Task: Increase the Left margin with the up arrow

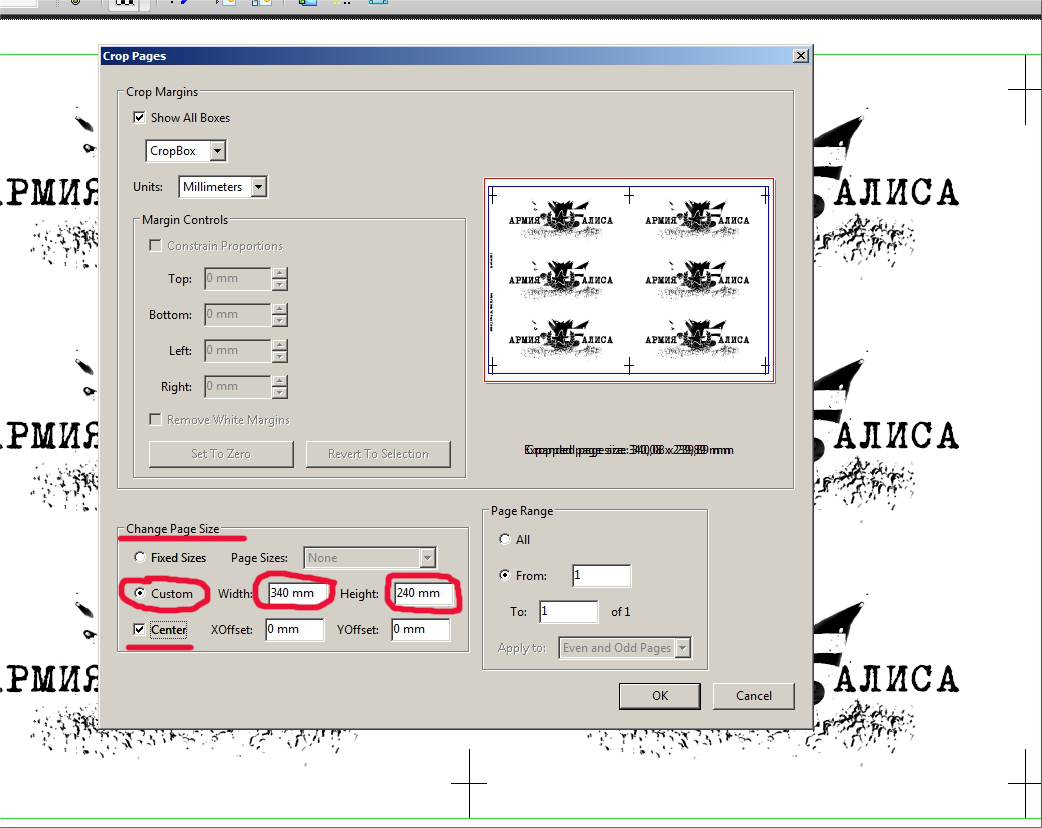Action: click(x=280, y=345)
